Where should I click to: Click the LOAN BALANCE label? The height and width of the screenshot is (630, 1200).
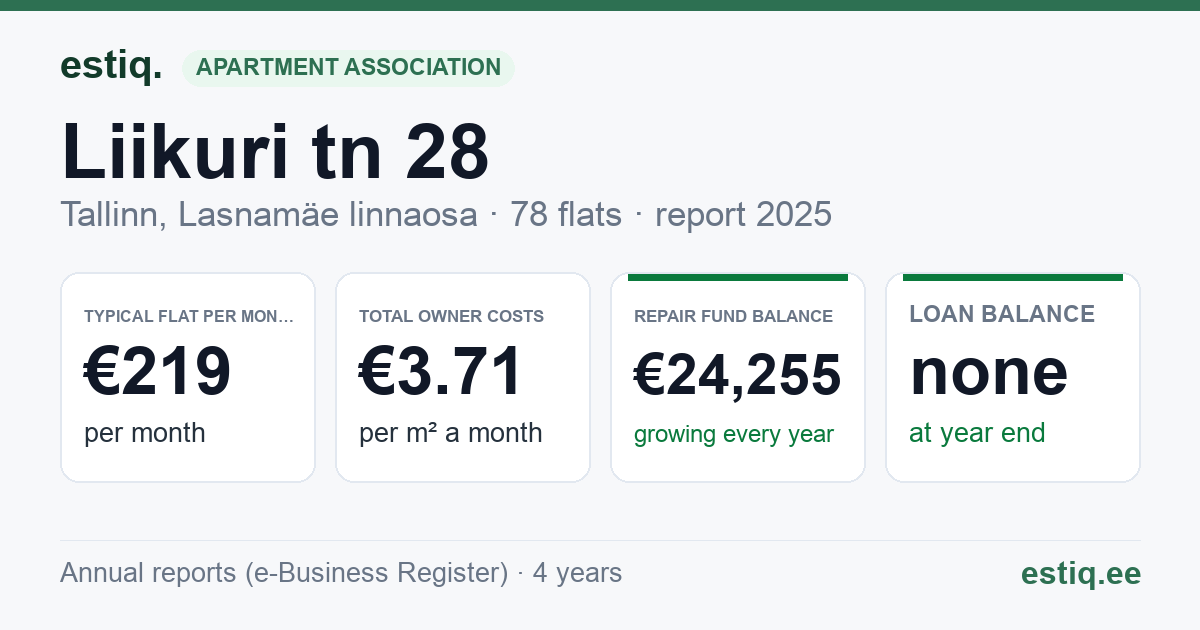pos(1002,314)
